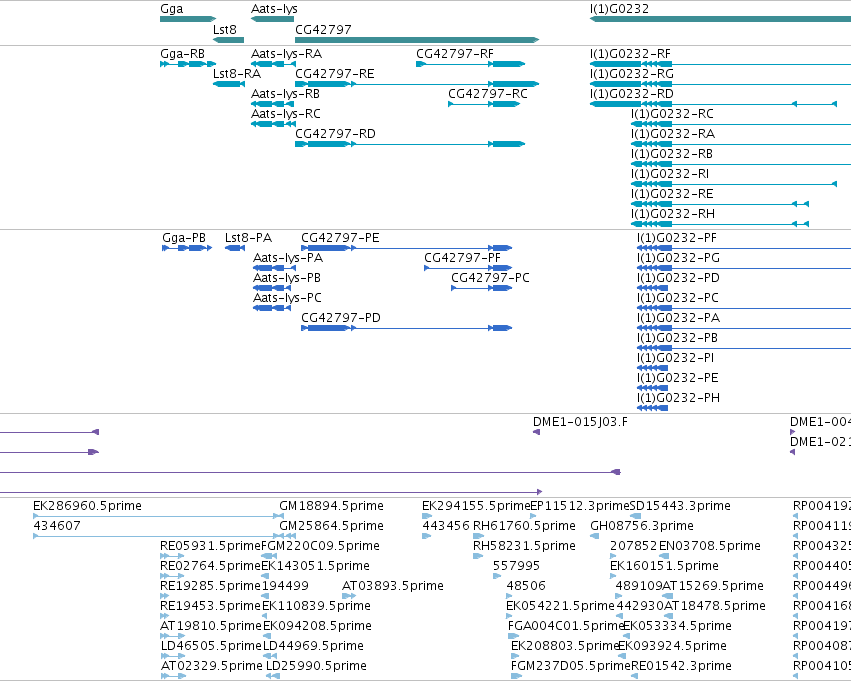Click CG42797-RE transcript label
The height and width of the screenshot is (681, 851).
pyautogui.click(x=334, y=74)
